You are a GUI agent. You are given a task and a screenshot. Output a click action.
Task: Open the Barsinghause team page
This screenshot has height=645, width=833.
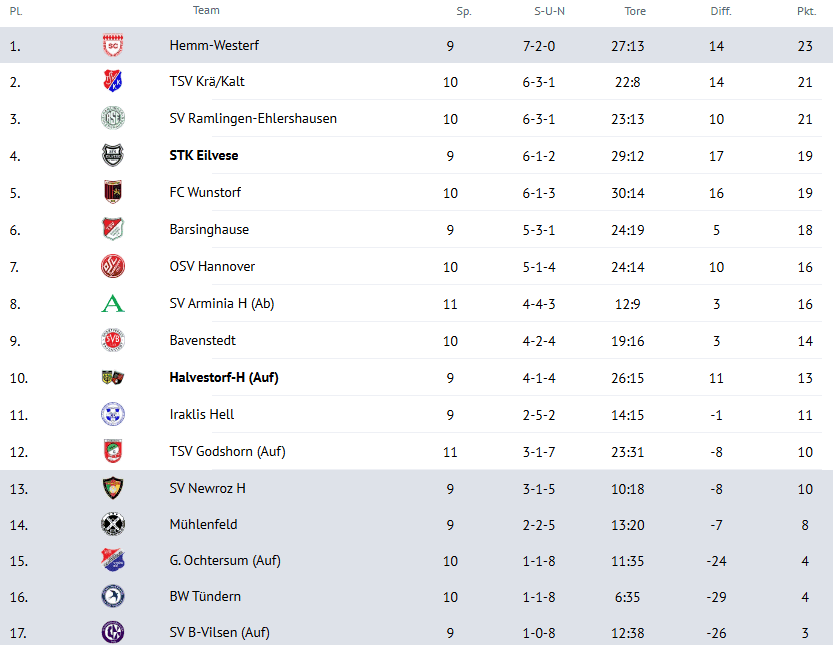209,229
